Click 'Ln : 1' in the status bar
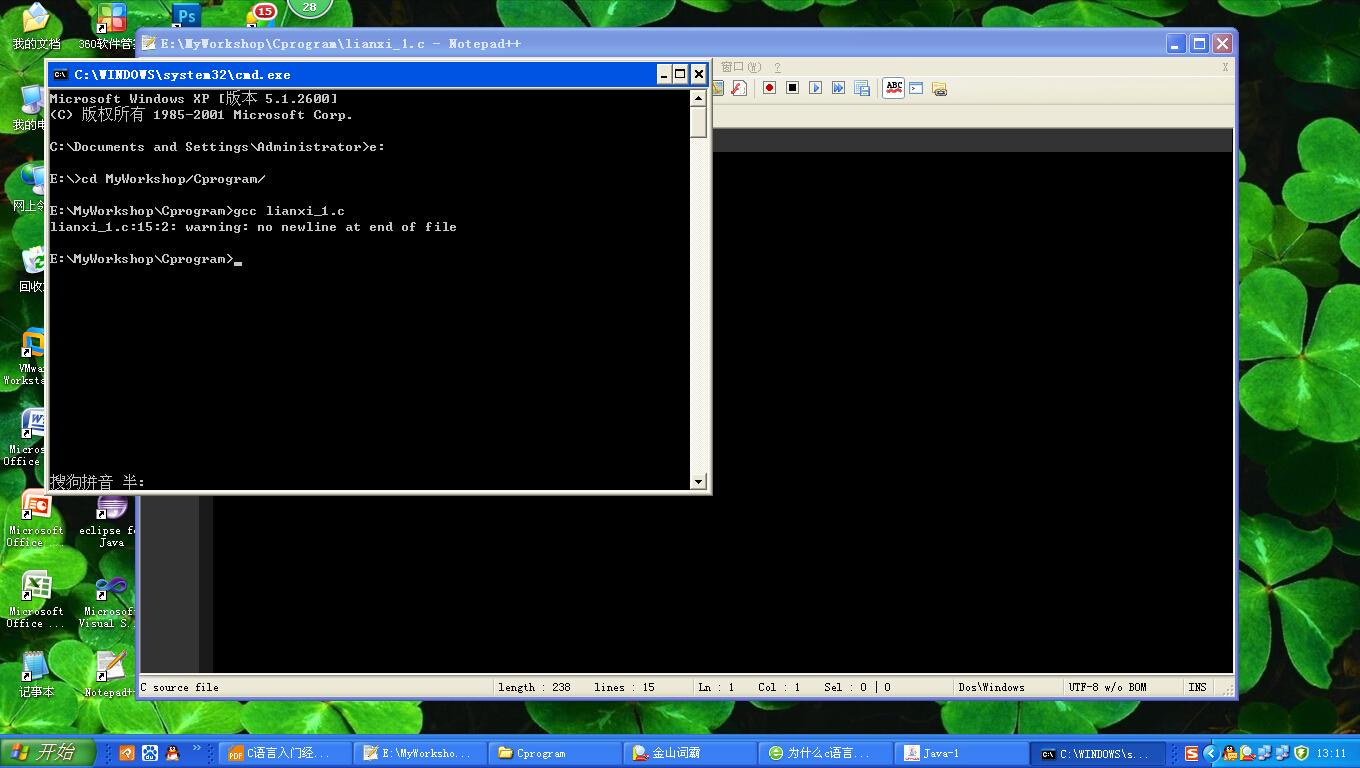The image size is (1360, 768). pyautogui.click(x=716, y=687)
